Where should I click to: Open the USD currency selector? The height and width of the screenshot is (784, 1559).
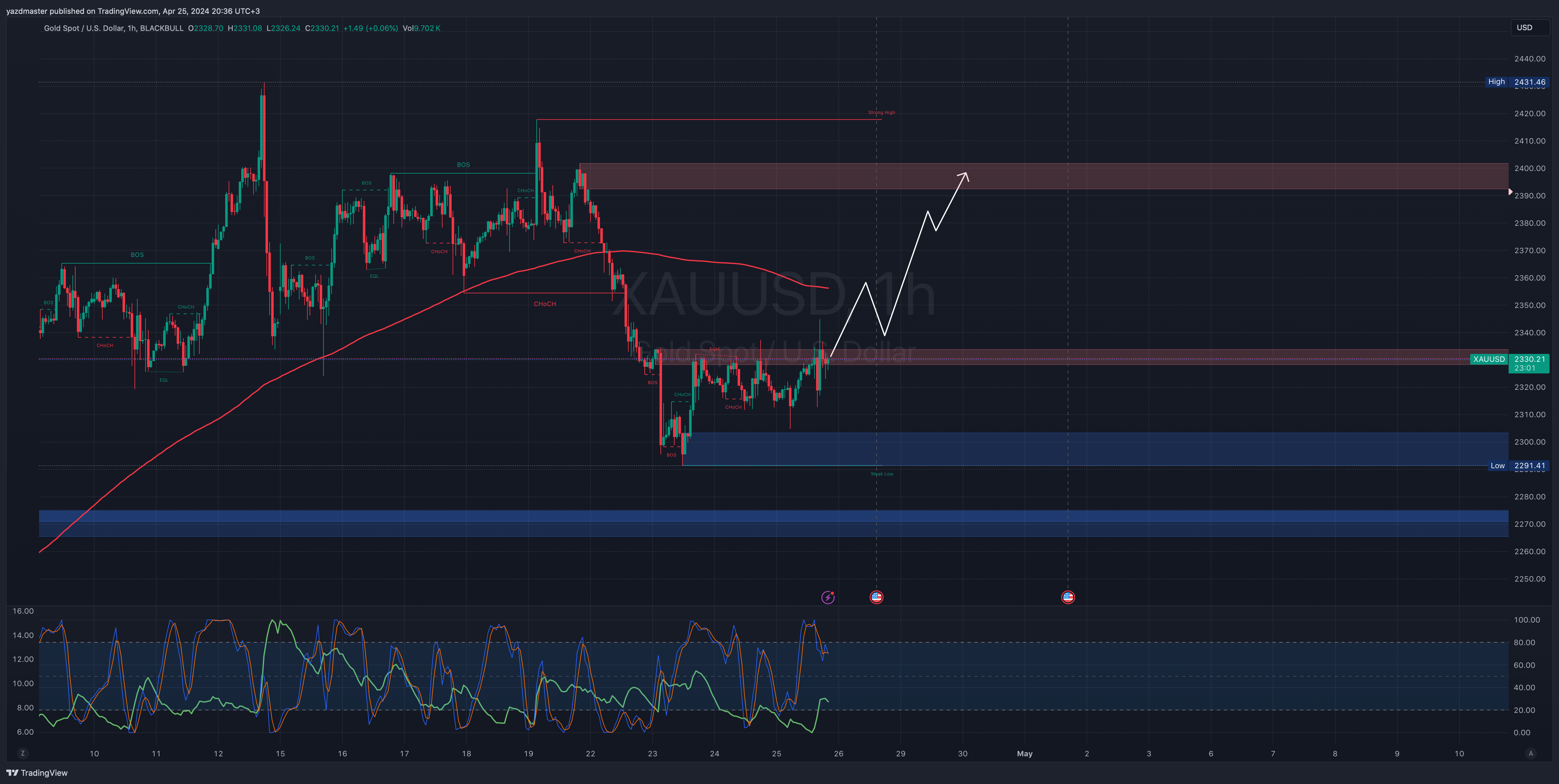click(x=1529, y=28)
